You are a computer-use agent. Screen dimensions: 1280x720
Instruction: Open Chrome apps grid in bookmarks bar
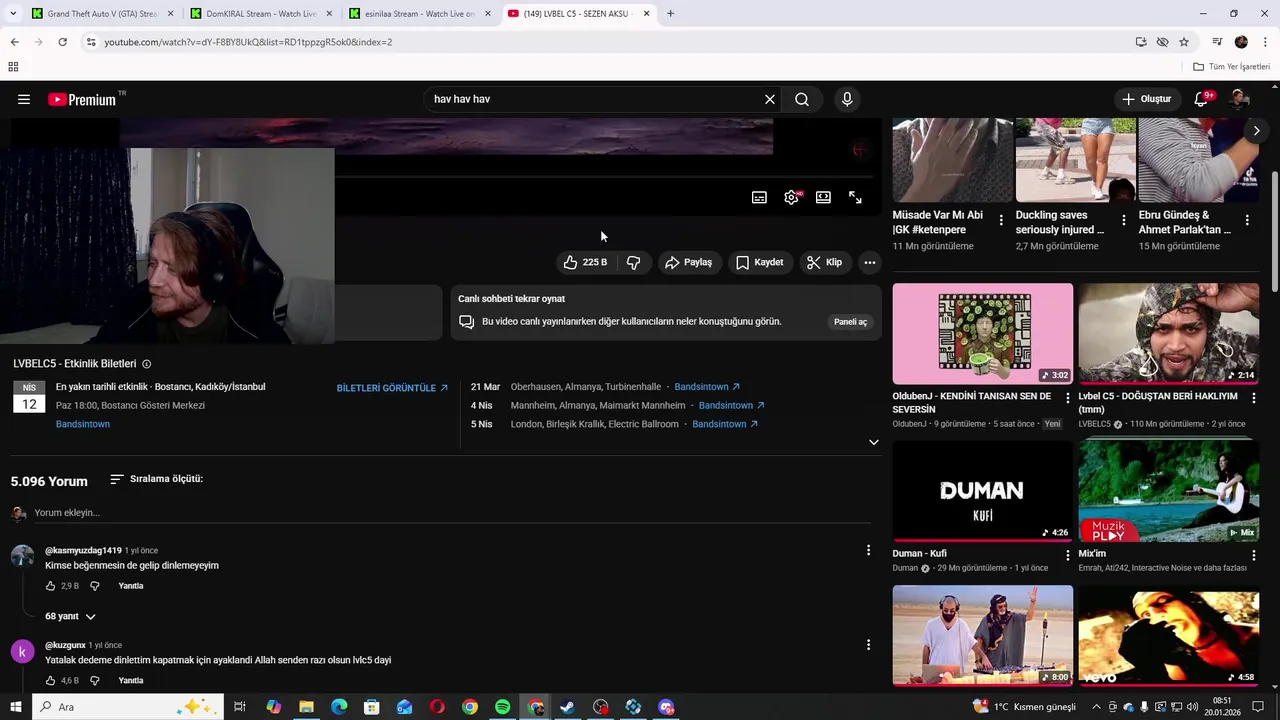click(x=13, y=67)
